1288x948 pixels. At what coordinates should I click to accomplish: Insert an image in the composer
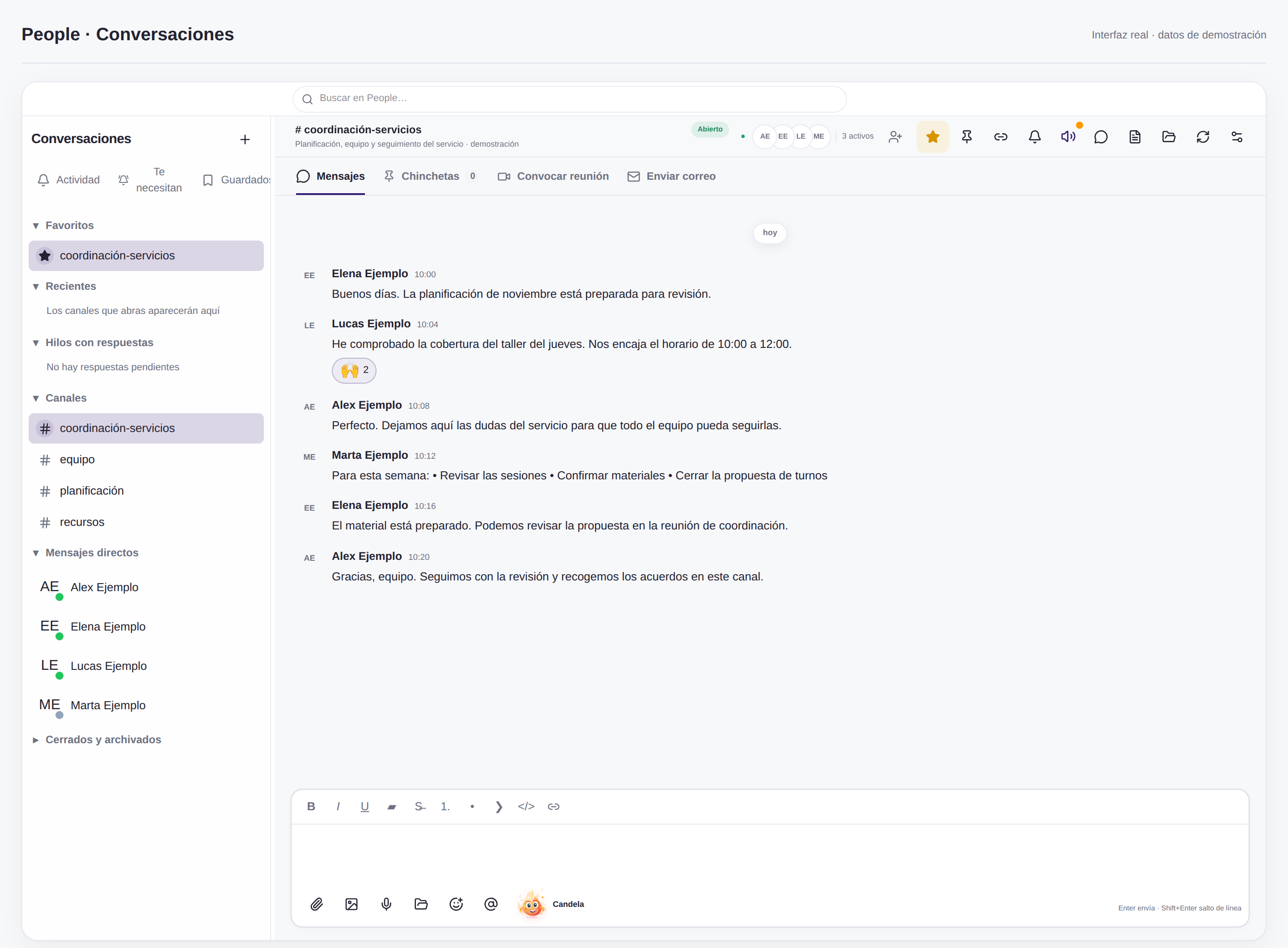(351, 904)
